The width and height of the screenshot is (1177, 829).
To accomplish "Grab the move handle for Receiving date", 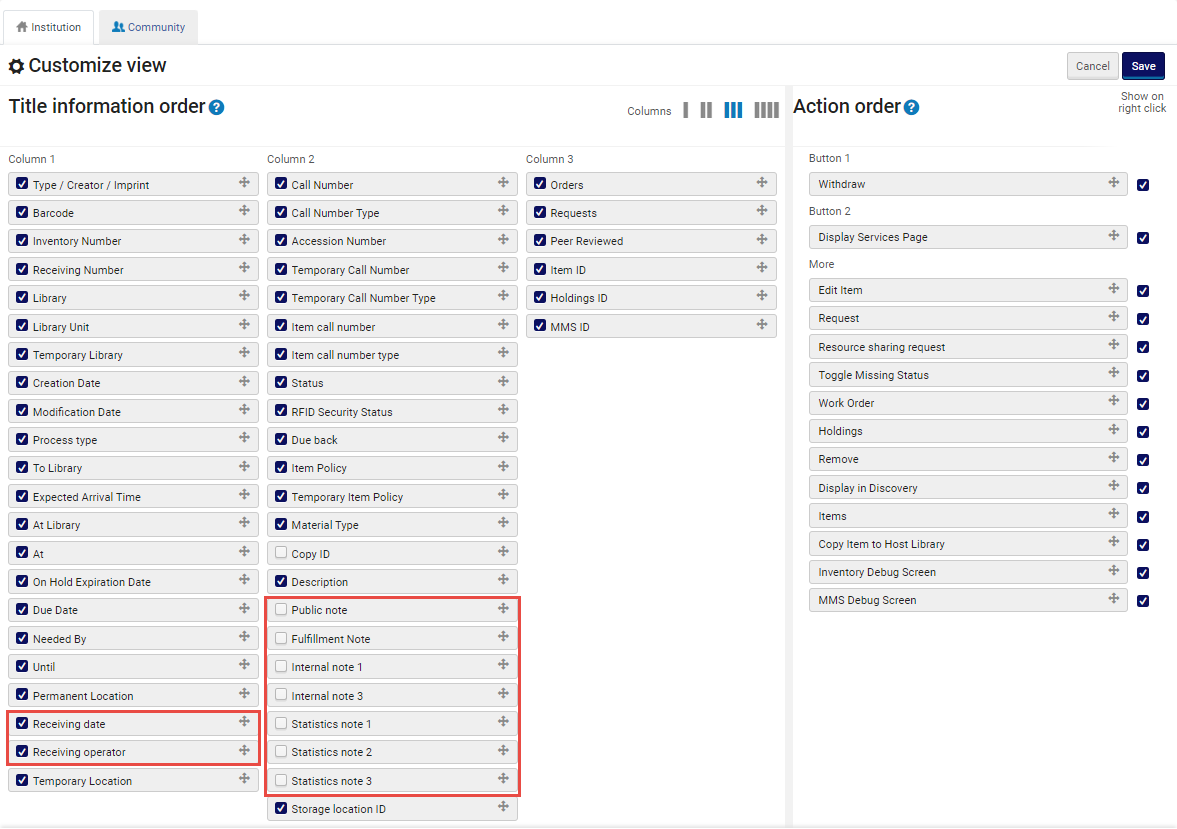I will 244,722.
